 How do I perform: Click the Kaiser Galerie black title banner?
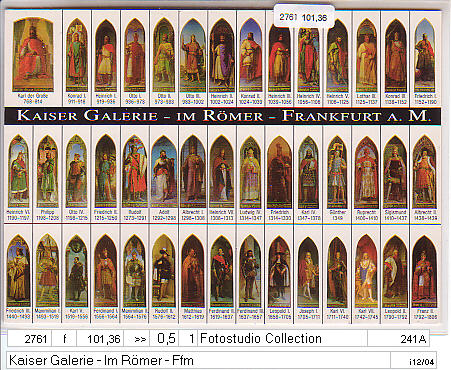pyautogui.click(x=223, y=116)
